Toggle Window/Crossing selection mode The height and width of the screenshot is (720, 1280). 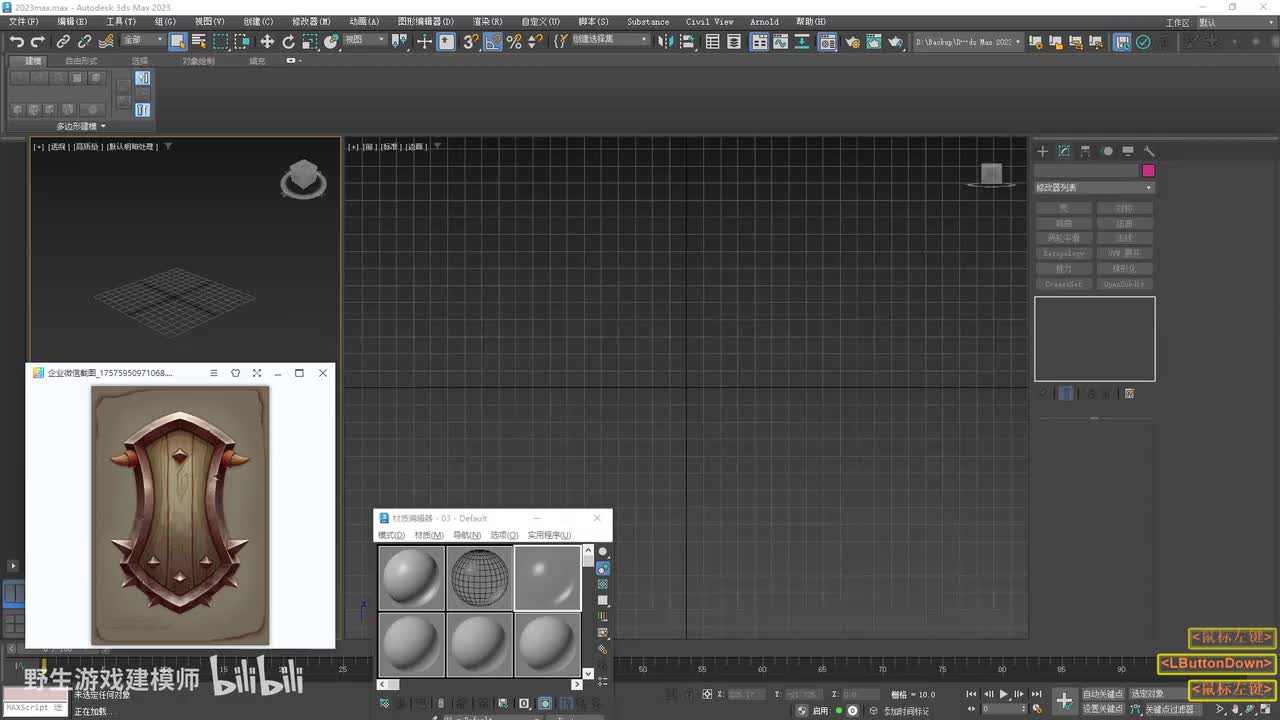242,41
